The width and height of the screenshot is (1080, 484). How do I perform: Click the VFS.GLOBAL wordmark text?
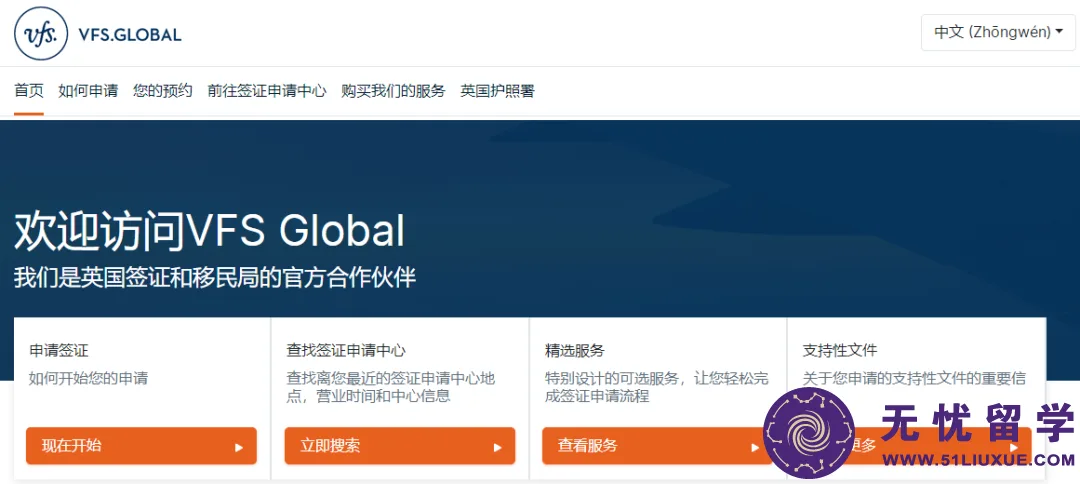coord(130,34)
